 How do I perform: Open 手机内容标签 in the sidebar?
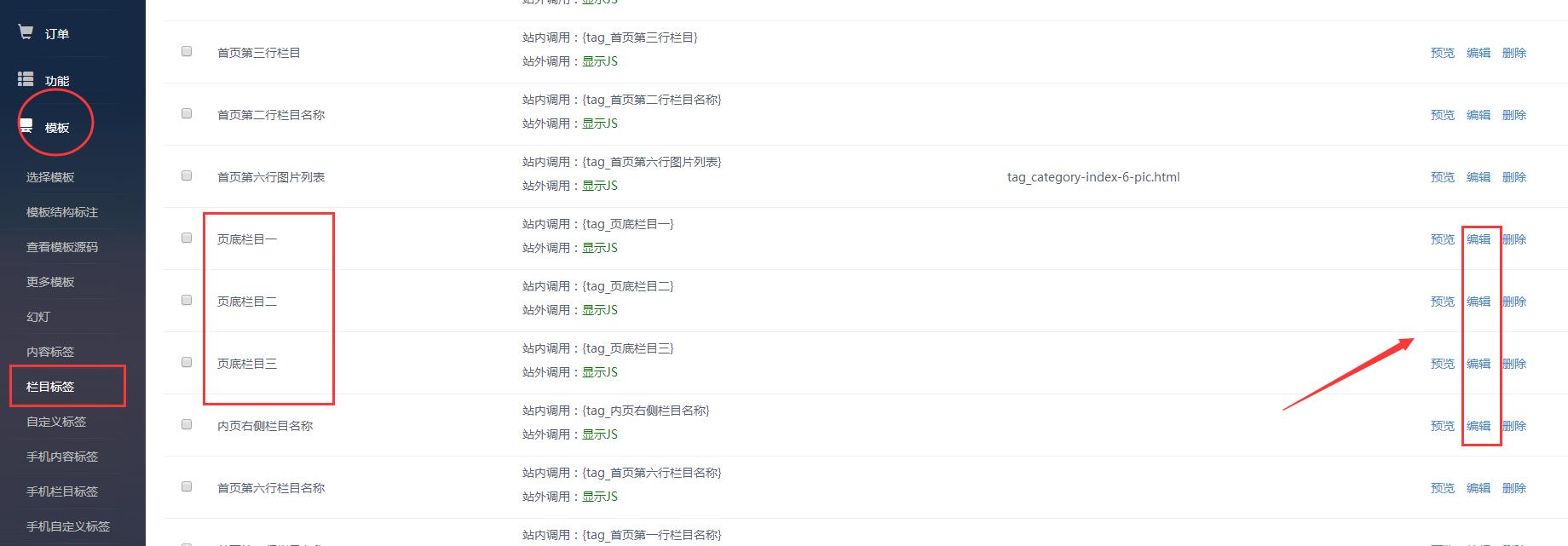[62, 457]
